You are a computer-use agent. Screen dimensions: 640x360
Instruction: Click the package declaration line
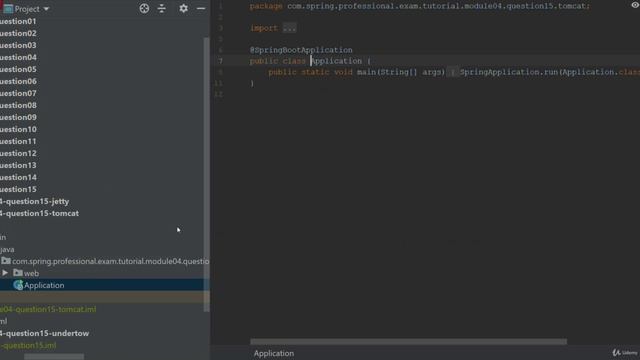pos(420,6)
